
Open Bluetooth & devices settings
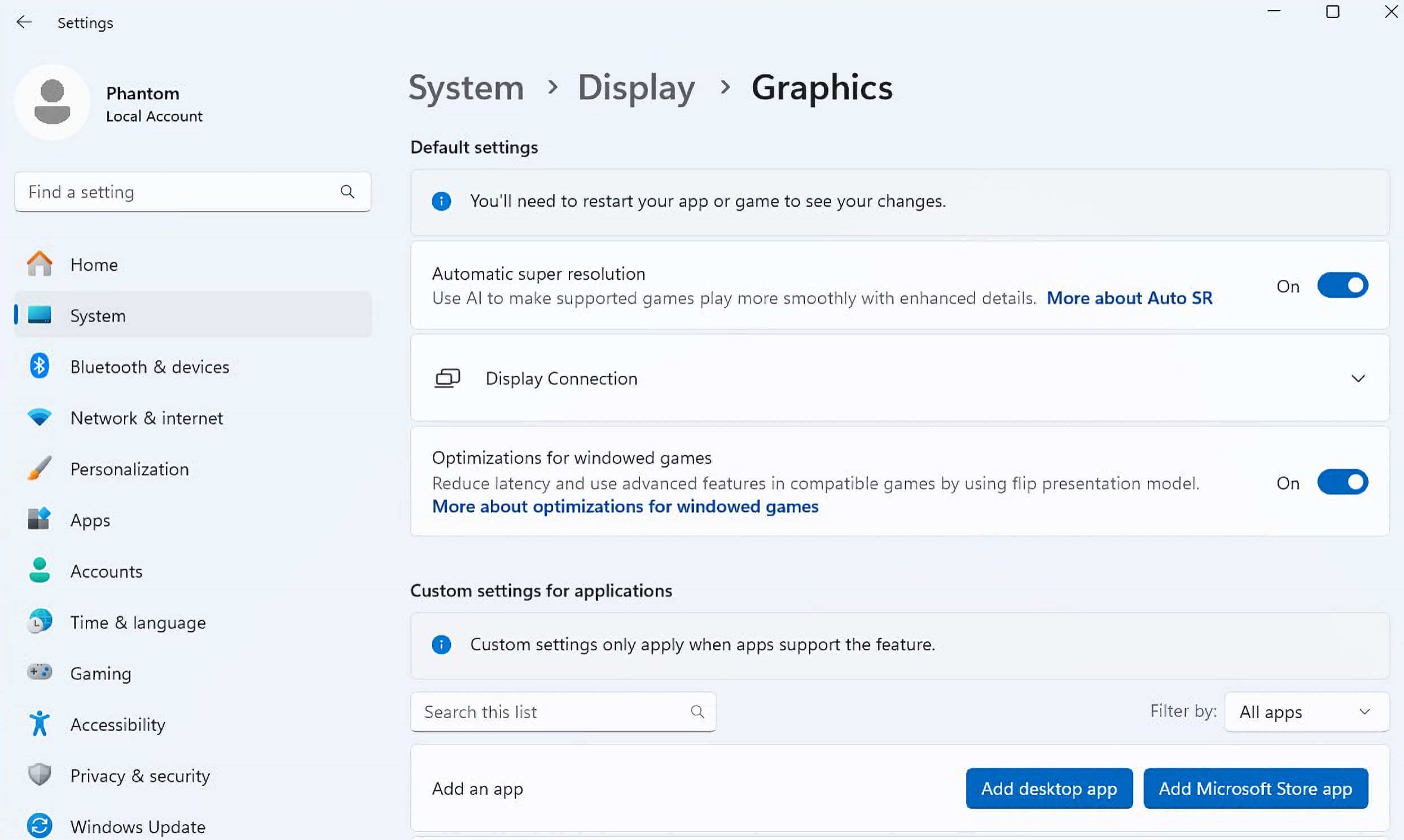click(x=193, y=367)
